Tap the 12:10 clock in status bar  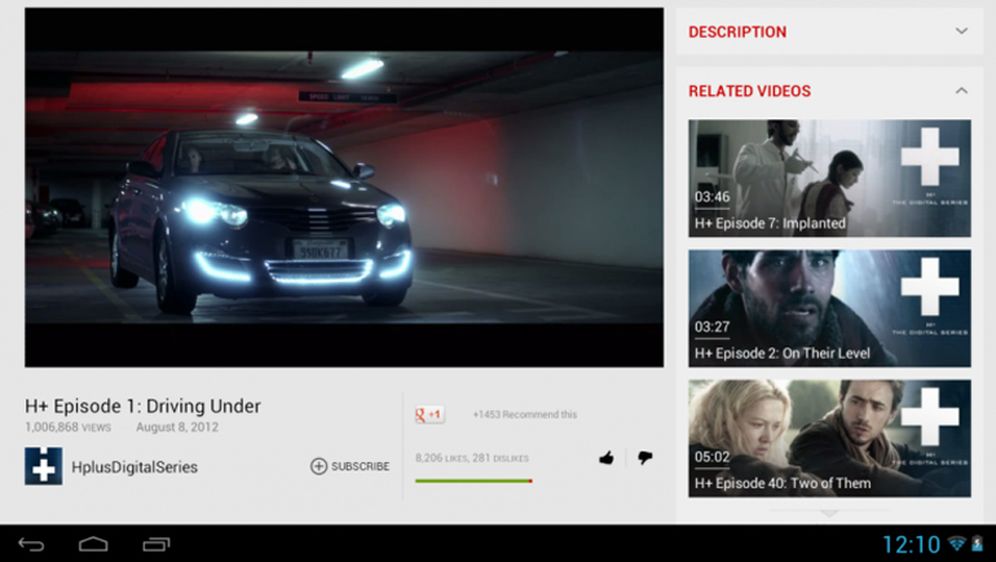[x=911, y=544]
